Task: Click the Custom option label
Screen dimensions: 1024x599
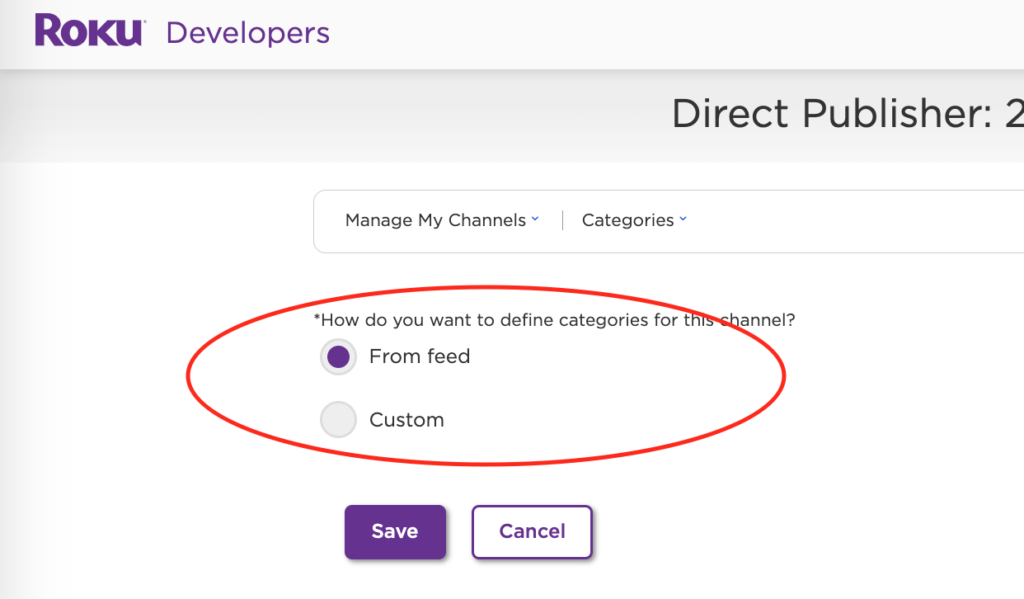Action: click(406, 420)
